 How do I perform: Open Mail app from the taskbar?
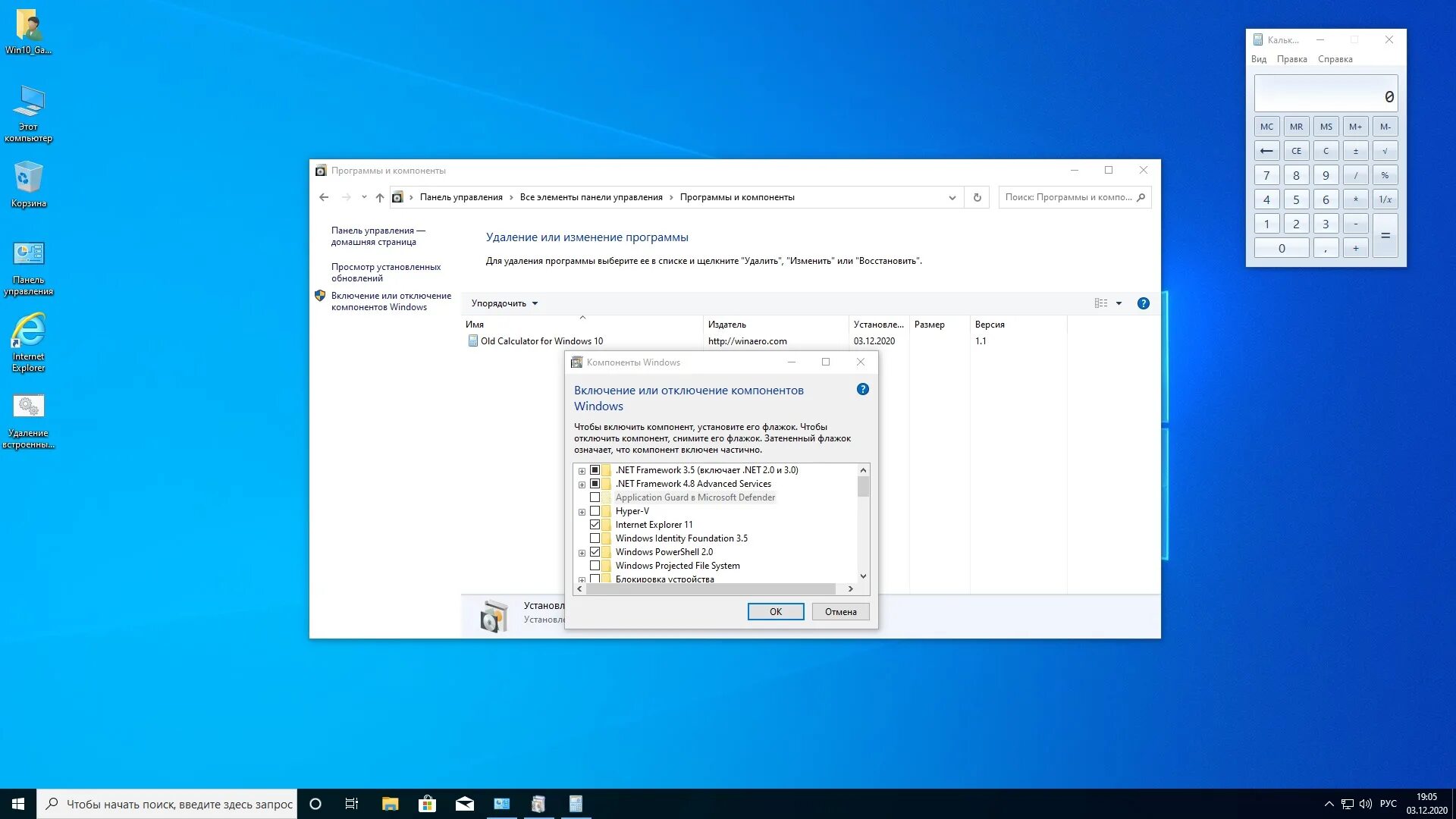465,803
